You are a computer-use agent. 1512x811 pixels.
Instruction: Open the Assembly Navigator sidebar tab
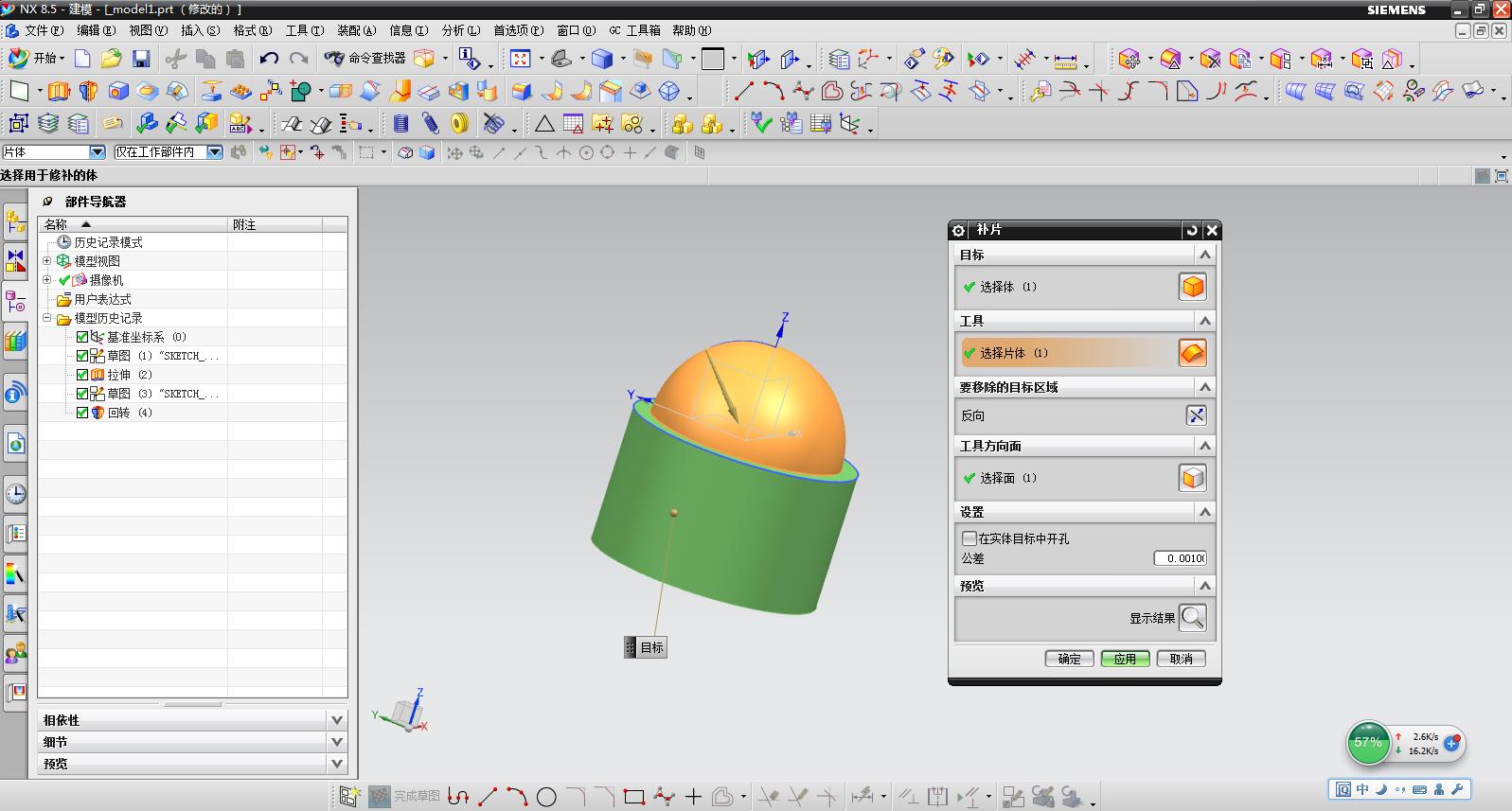click(15, 222)
